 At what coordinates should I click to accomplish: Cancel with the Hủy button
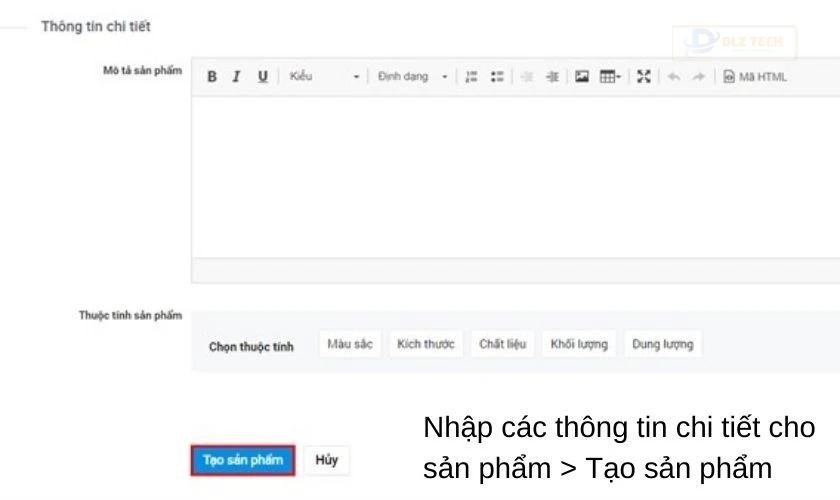point(327,460)
